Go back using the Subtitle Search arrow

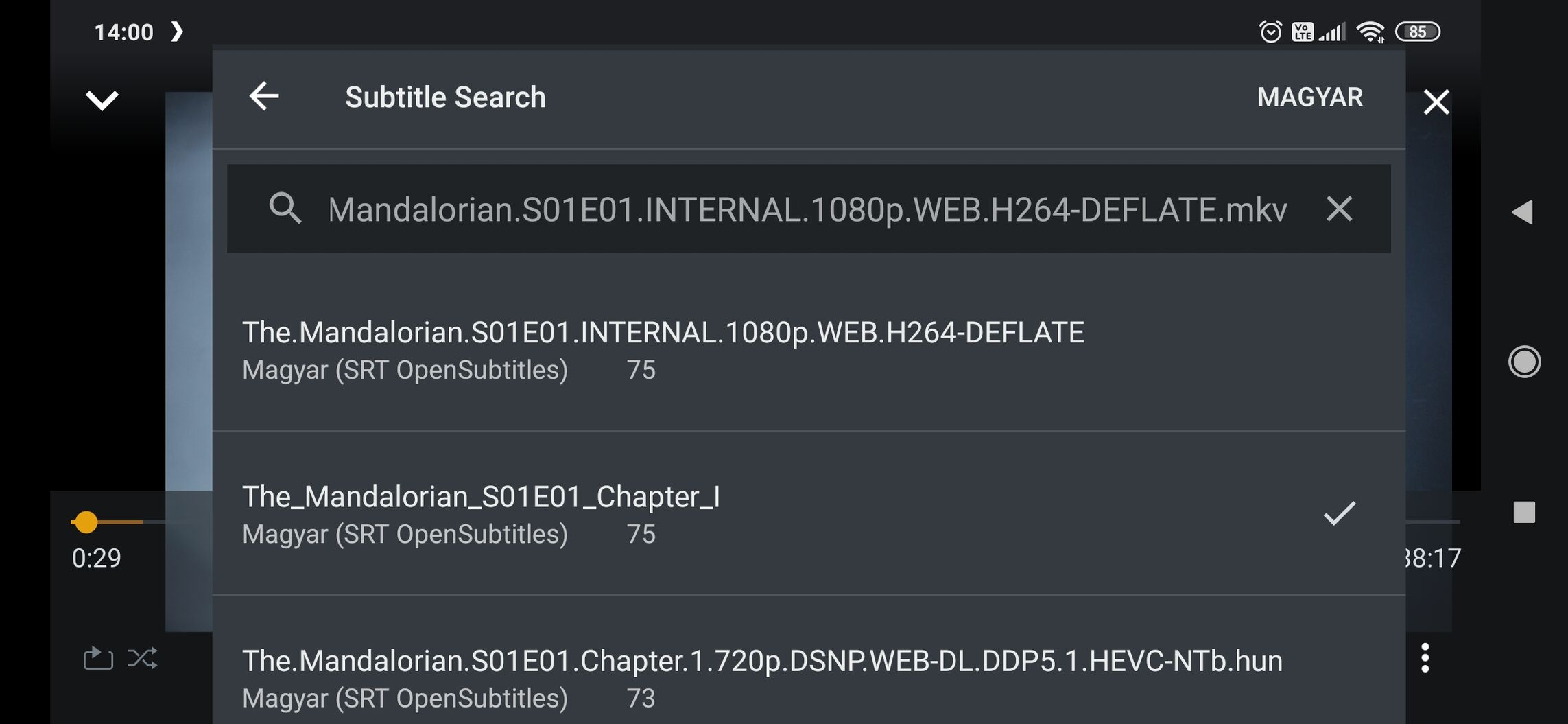pyautogui.click(x=264, y=96)
